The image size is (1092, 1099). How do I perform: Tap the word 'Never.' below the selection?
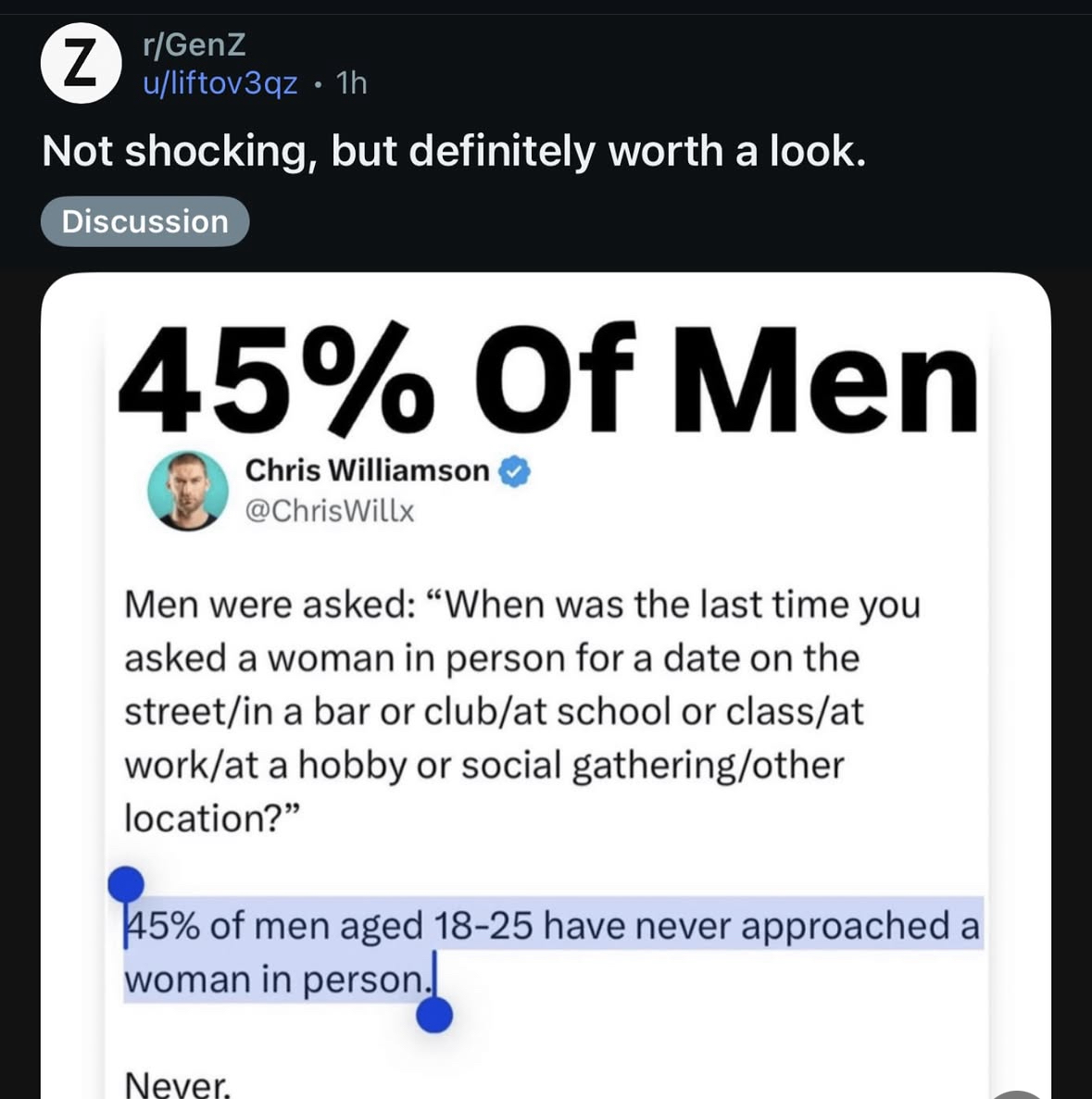(177, 1083)
